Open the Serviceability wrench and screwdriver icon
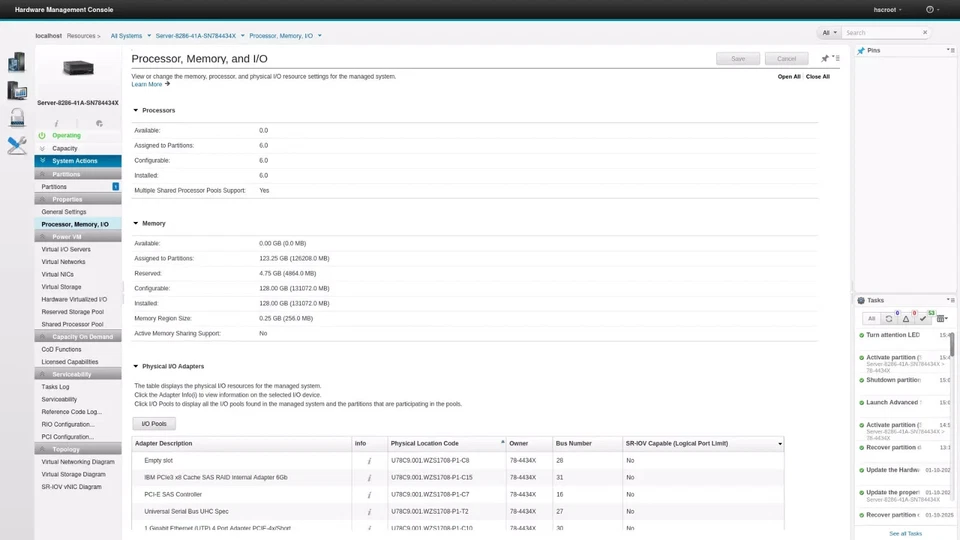The width and height of the screenshot is (960, 540). [17, 145]
